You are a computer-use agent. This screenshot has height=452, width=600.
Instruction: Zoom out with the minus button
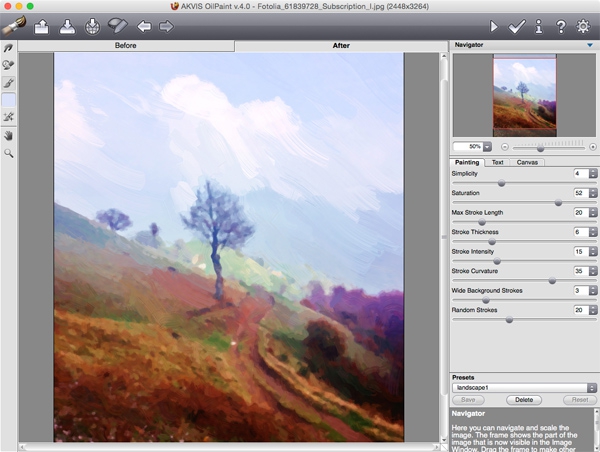(505, 147)
